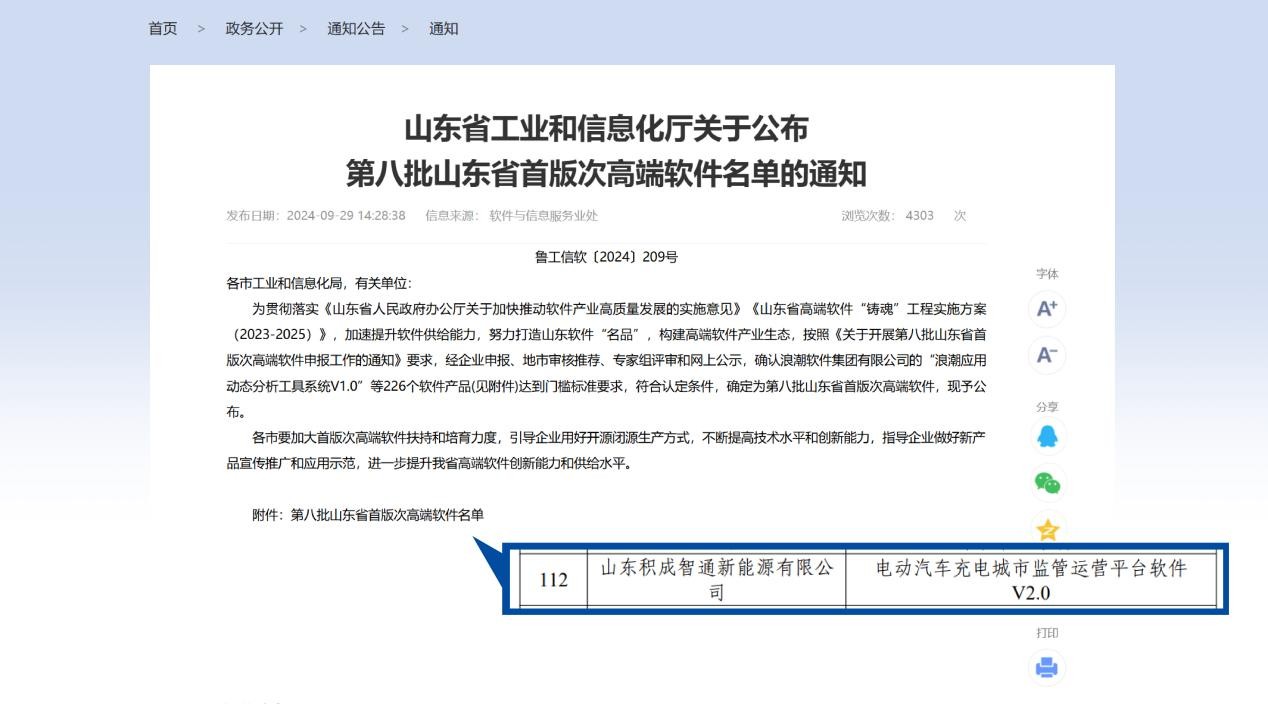Share article via WeChat icon
The image size is (1268, 704).
click(x=1046, y=483)
